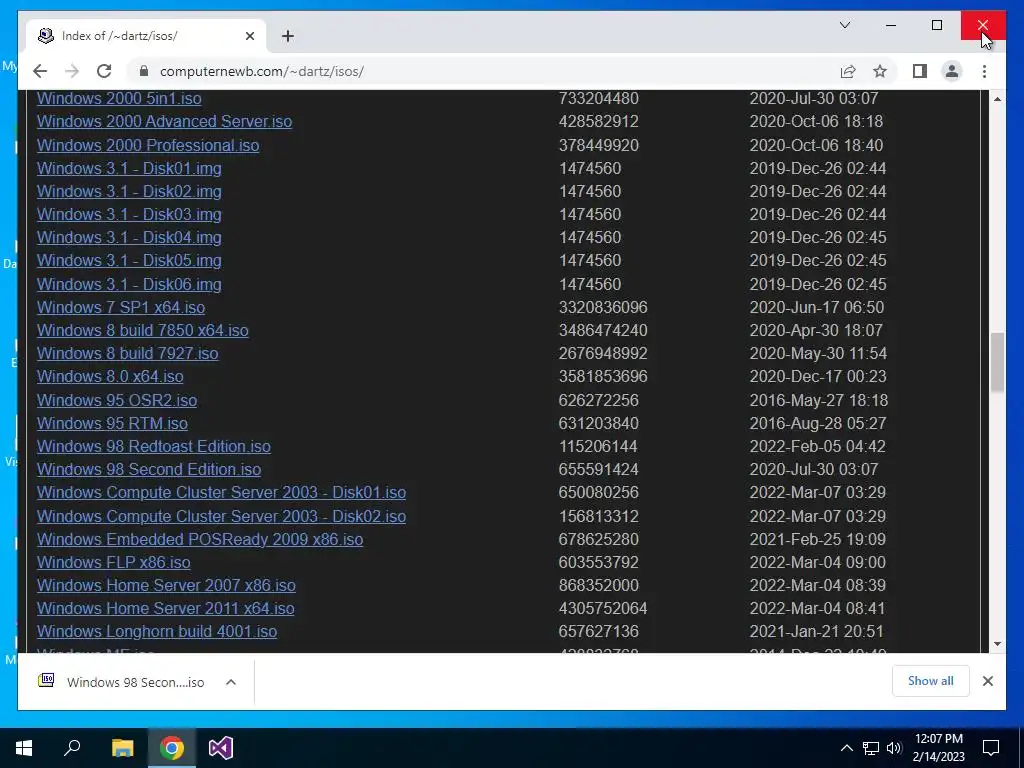This screenshot has height=768, width=1024.
Task: Download Windows FLP x86.iso
Action: click(x=114, y=562)
